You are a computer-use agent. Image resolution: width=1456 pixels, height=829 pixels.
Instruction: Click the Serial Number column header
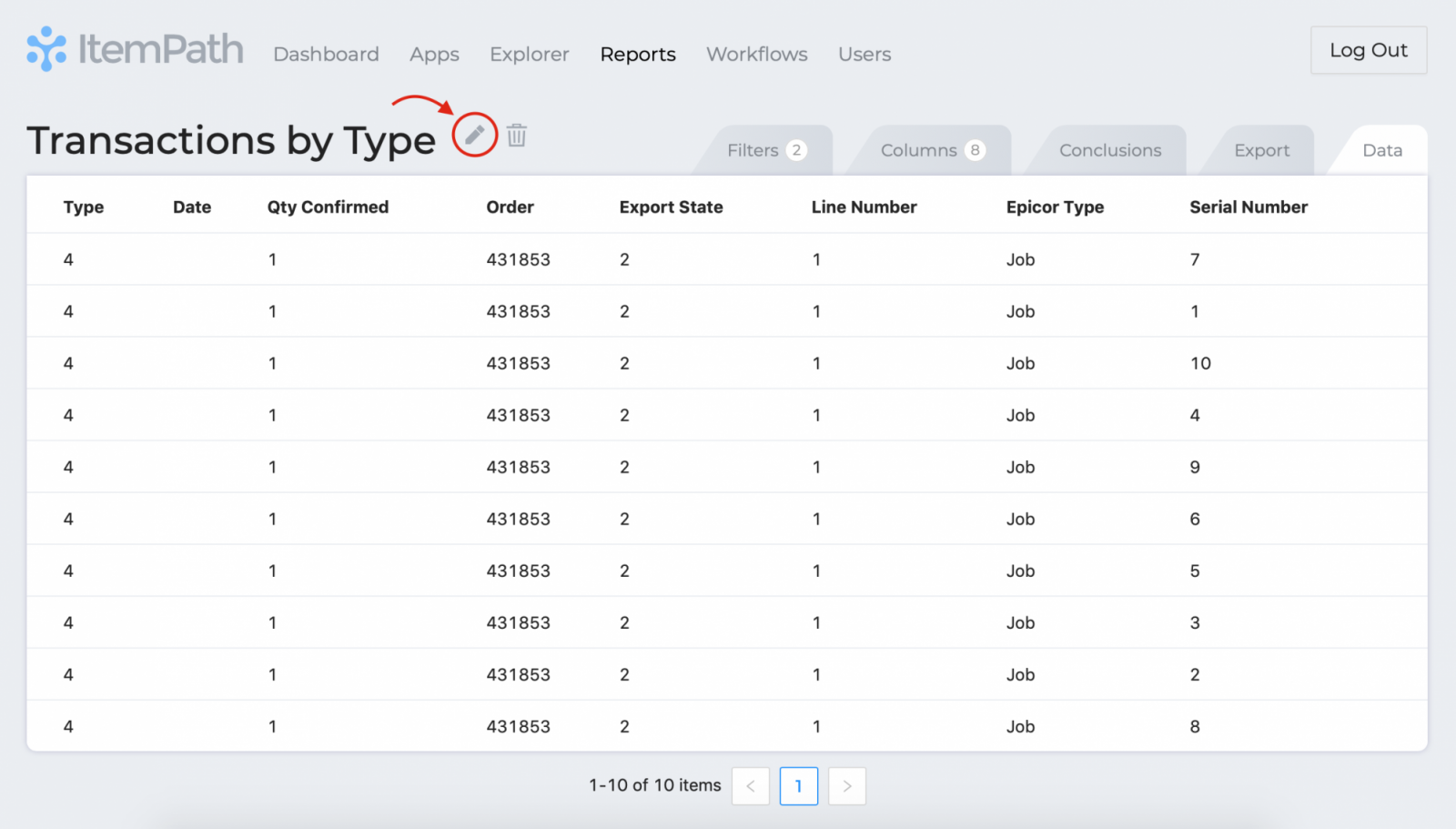[x=1249, y=207]
